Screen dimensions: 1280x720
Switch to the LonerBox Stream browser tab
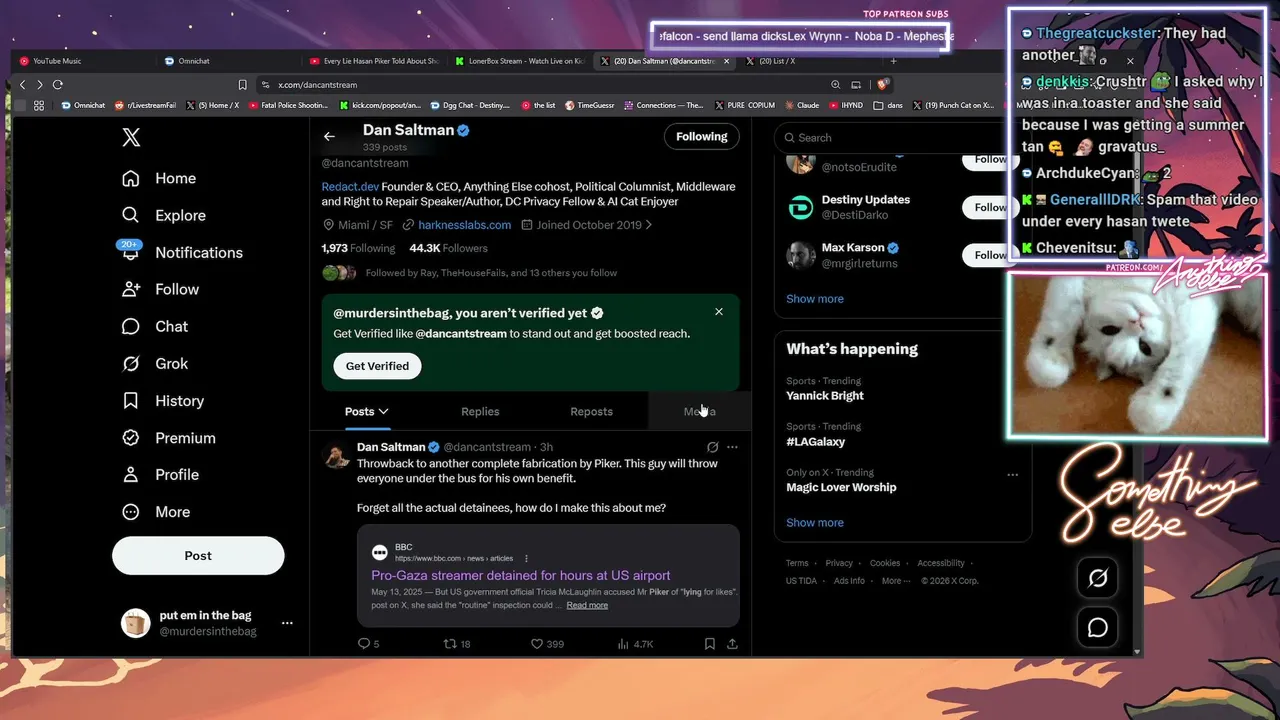pyautogui.click(x=518, y=61)
